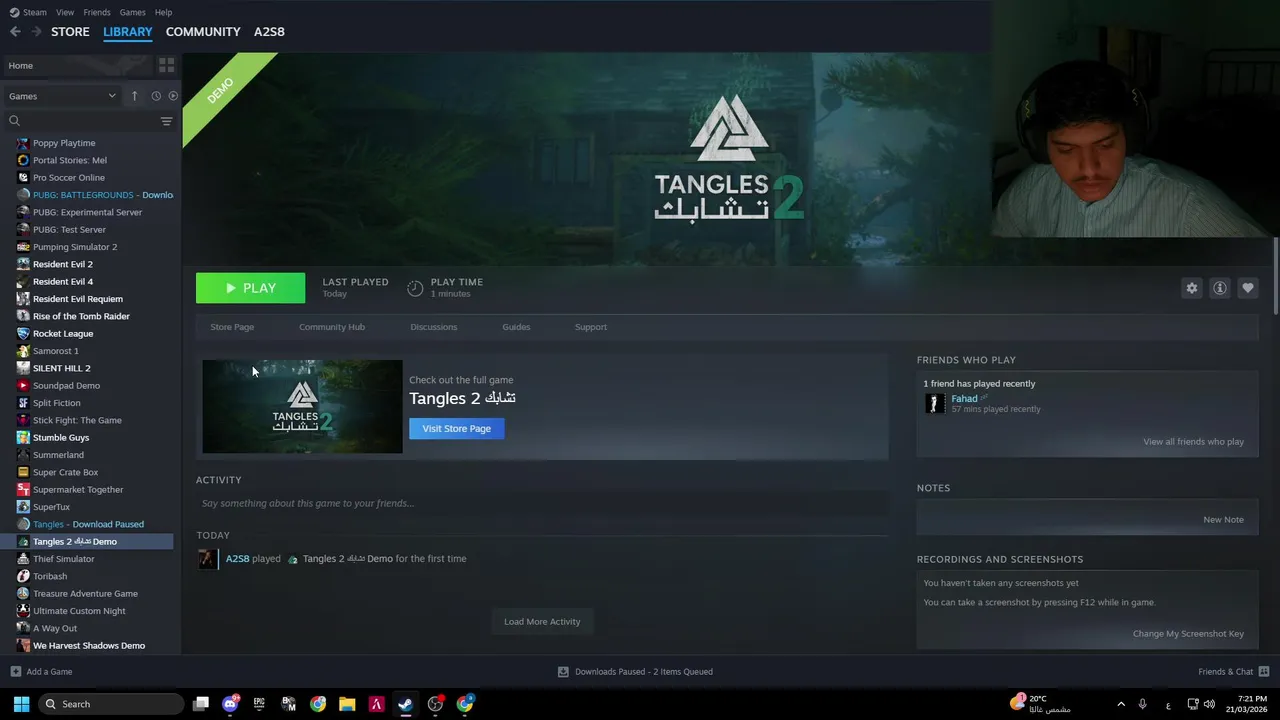This screenshot has height=720, width=1280.
Task: Open the Discussions link
Action: [433, 327]
